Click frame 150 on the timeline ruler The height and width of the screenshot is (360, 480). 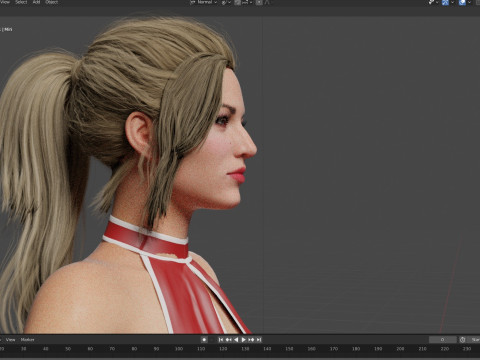(x=289, y=349)
